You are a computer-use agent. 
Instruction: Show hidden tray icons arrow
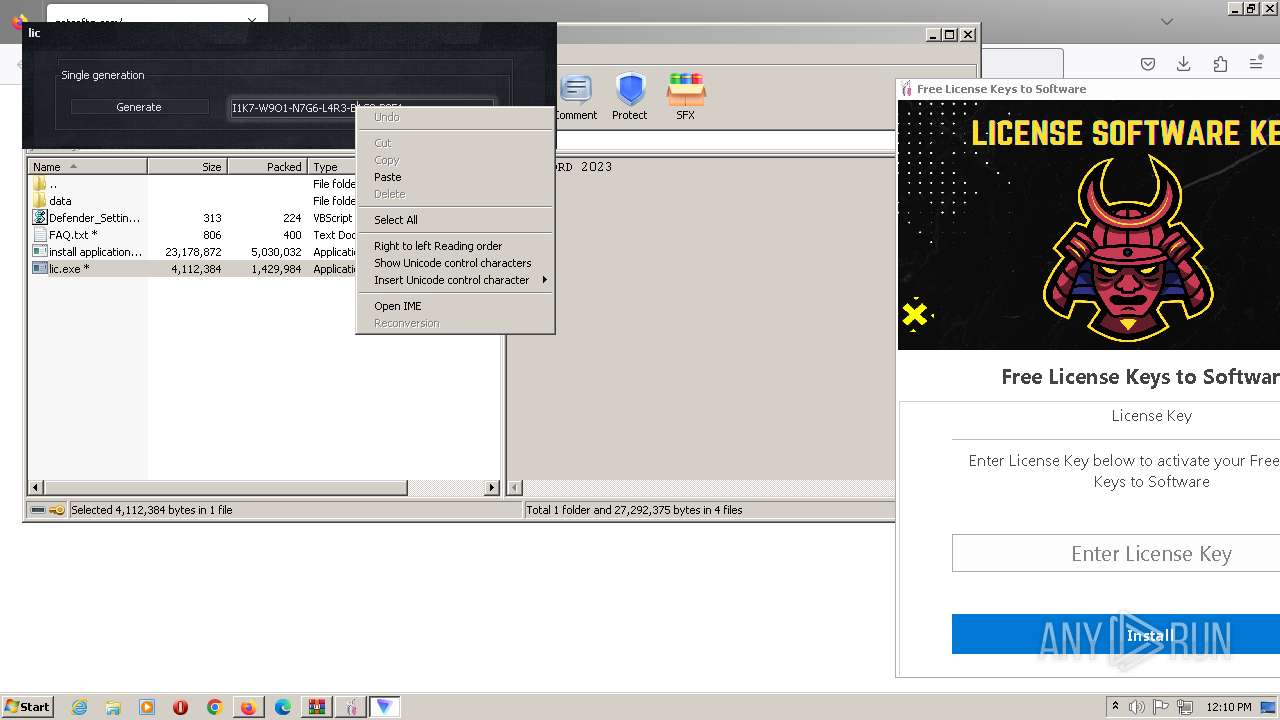[1115, 707]
